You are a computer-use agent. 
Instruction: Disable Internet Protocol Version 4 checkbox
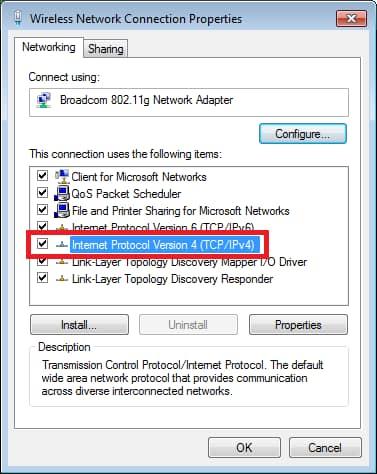pos(42,243)
